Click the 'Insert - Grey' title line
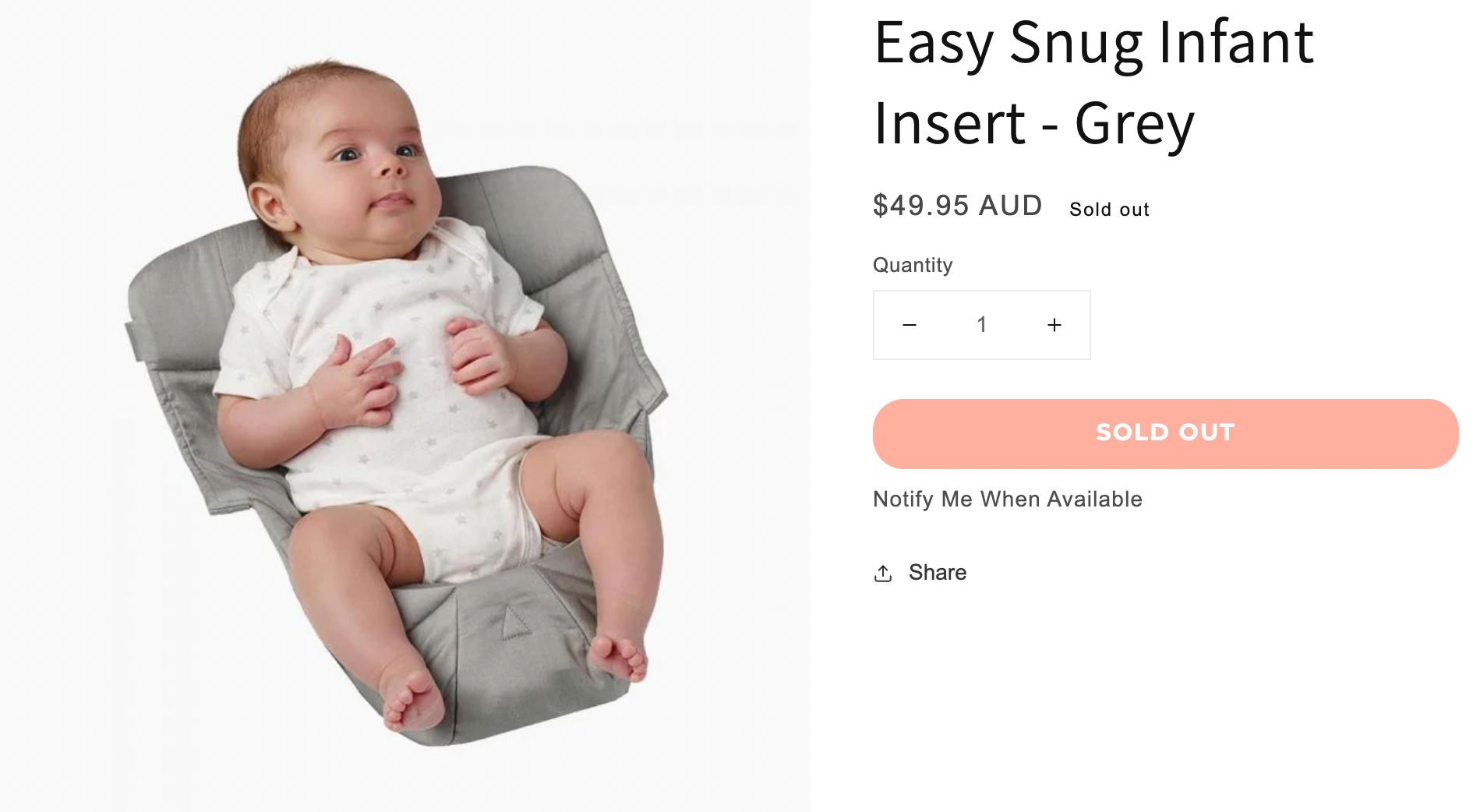This screenshot has width=1473, height=812. pyautogui.click(x=1033, y=124)
